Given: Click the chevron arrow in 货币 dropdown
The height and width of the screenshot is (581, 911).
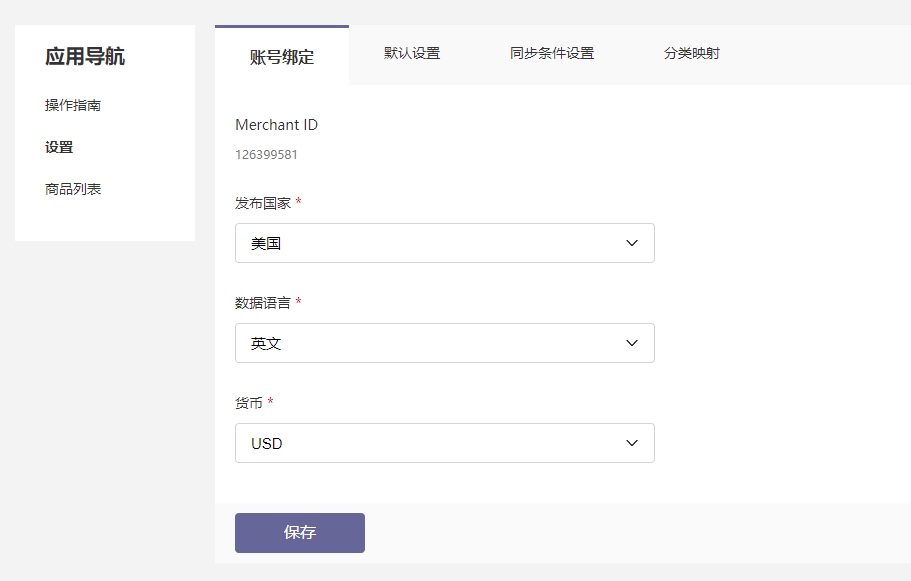Looking at the screenshot, I should pyautogui.click(x=631, y=443).
